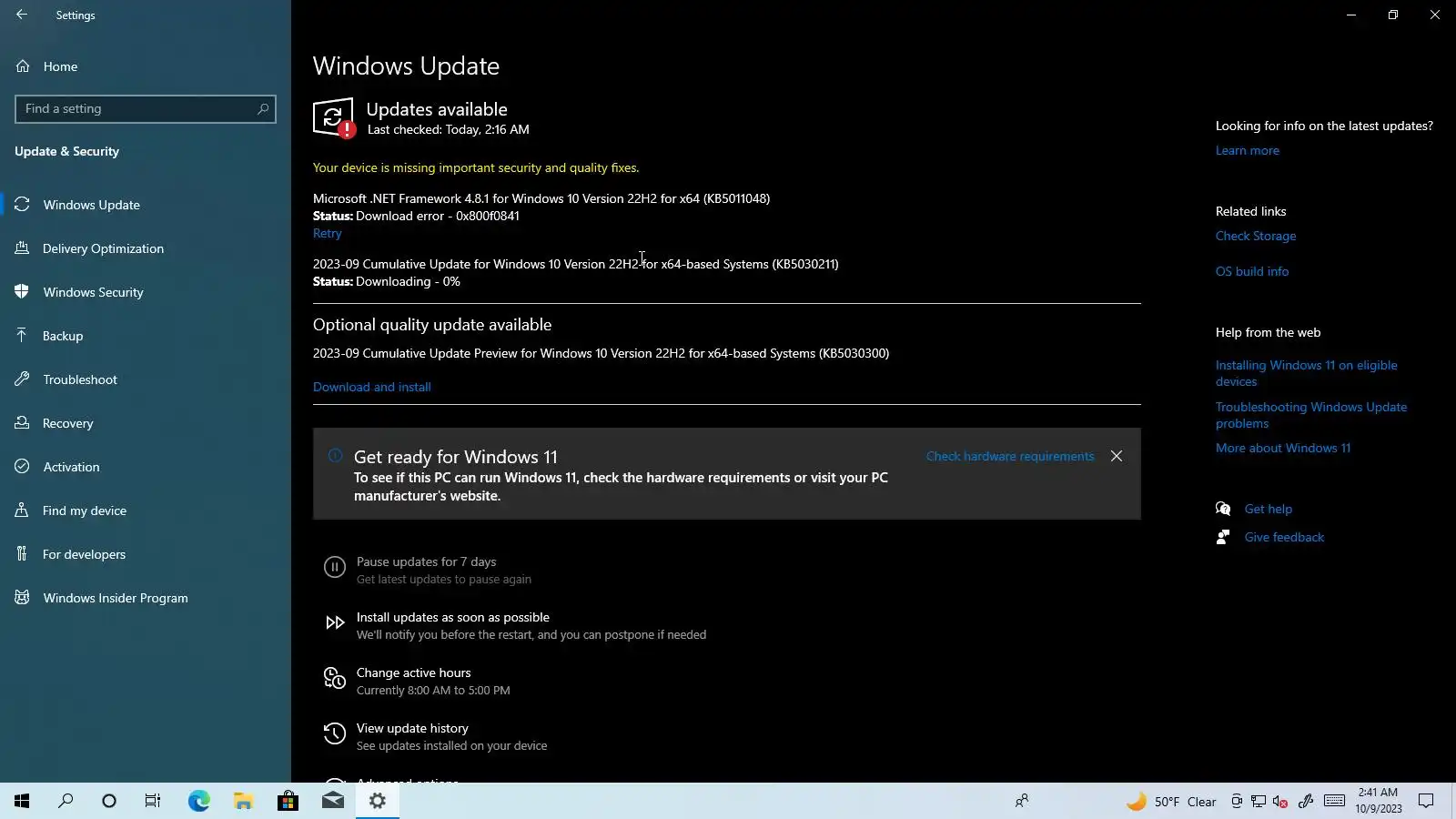This screenshot has height=819, width=1456.
Task: Click the Give feedback person icon
Action: pos(1223,537)
